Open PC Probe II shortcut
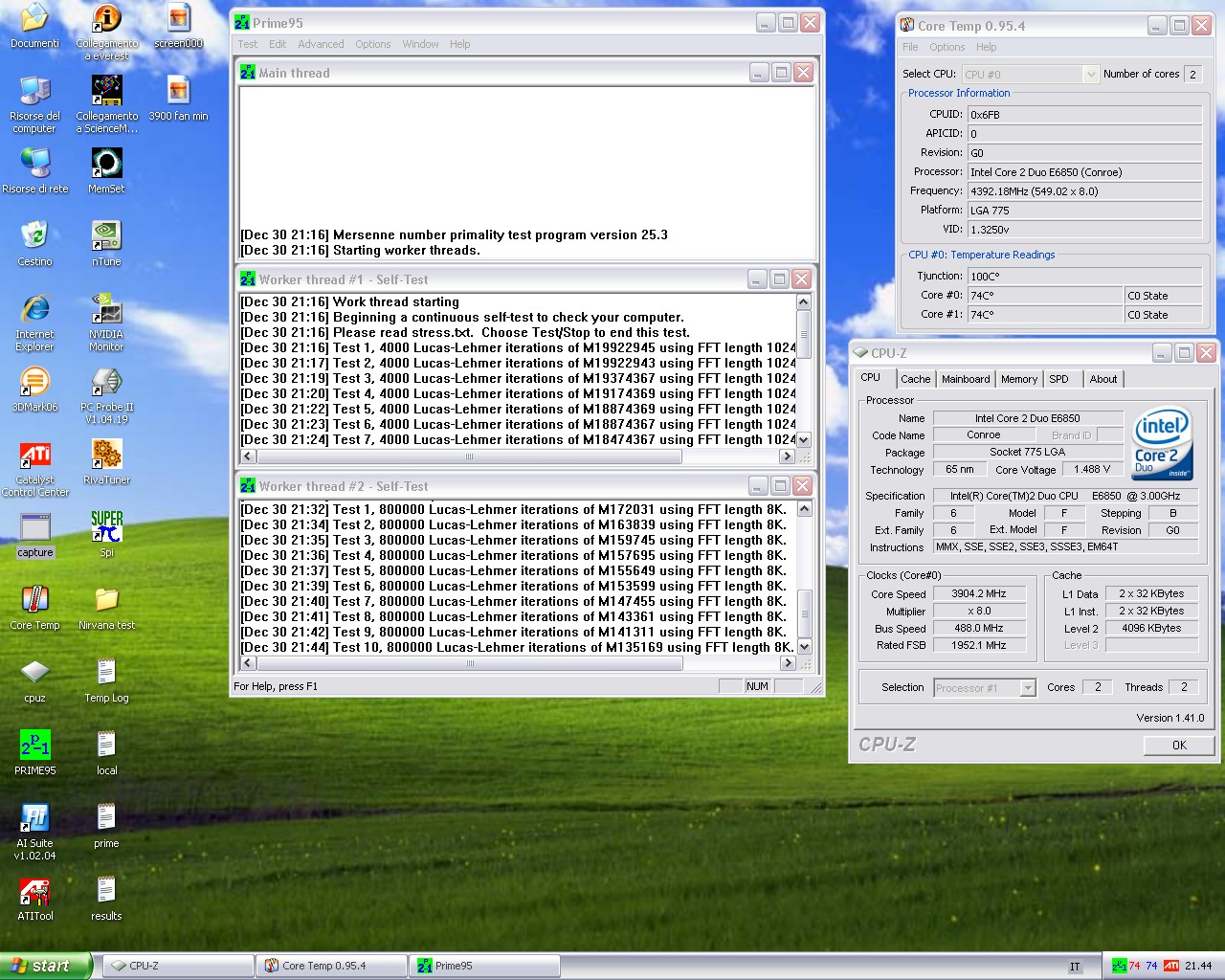Screen dimensions: 1225x980 point(106,395)
